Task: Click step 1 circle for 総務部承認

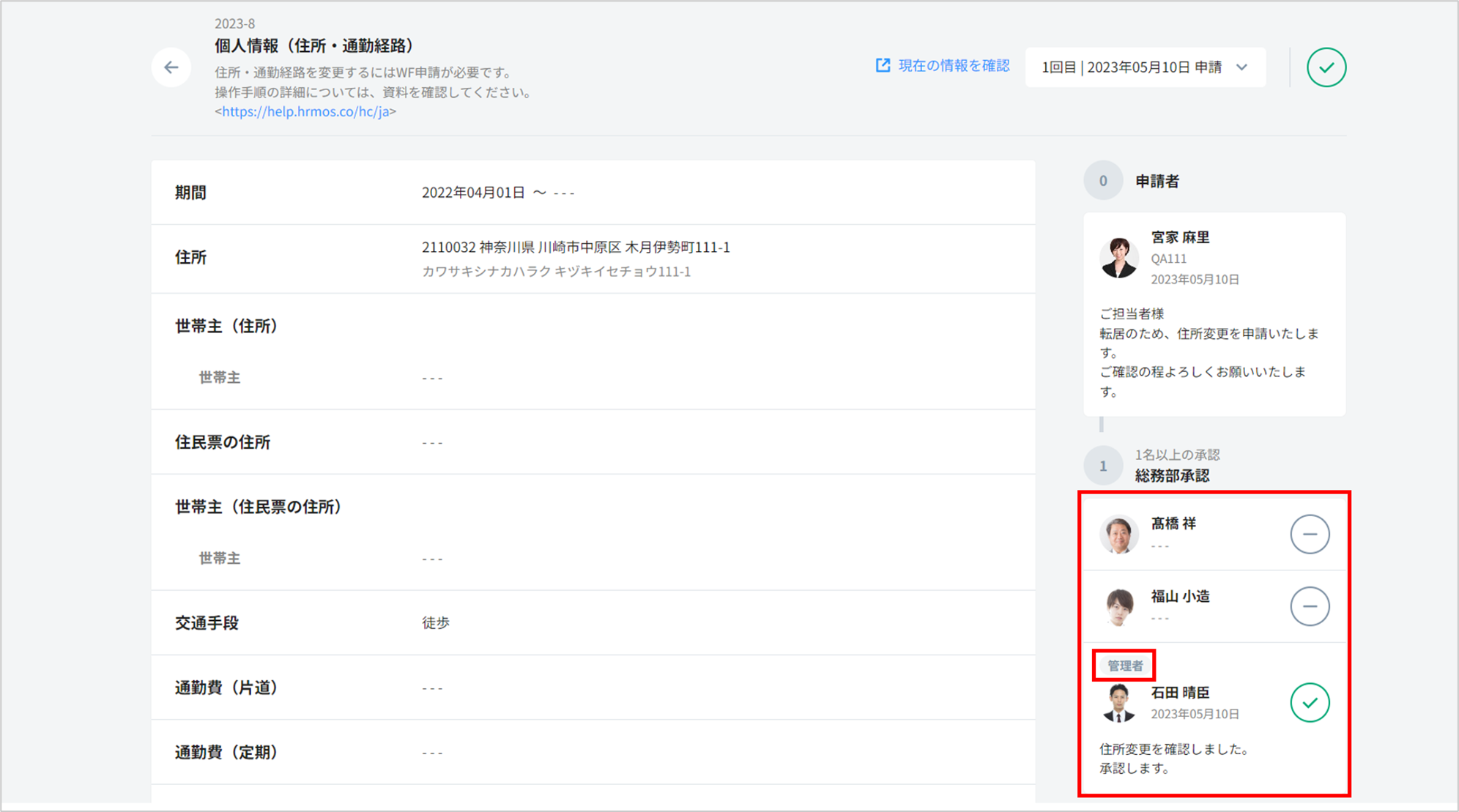Action: (1103, 466)
